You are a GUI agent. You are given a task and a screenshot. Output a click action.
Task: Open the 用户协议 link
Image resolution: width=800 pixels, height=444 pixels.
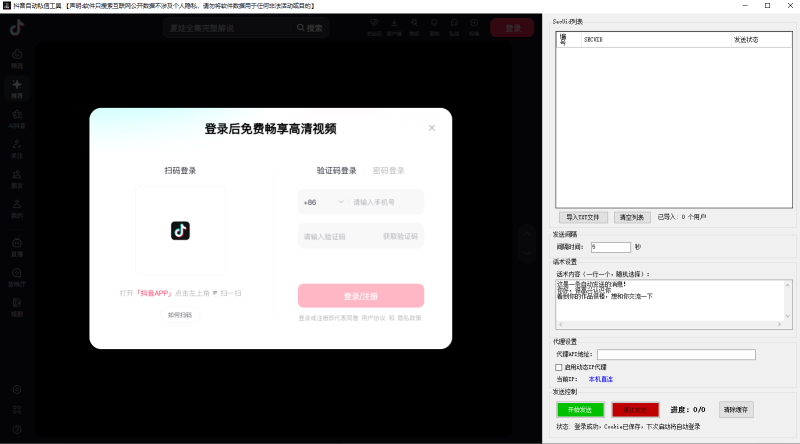[373, 318]
